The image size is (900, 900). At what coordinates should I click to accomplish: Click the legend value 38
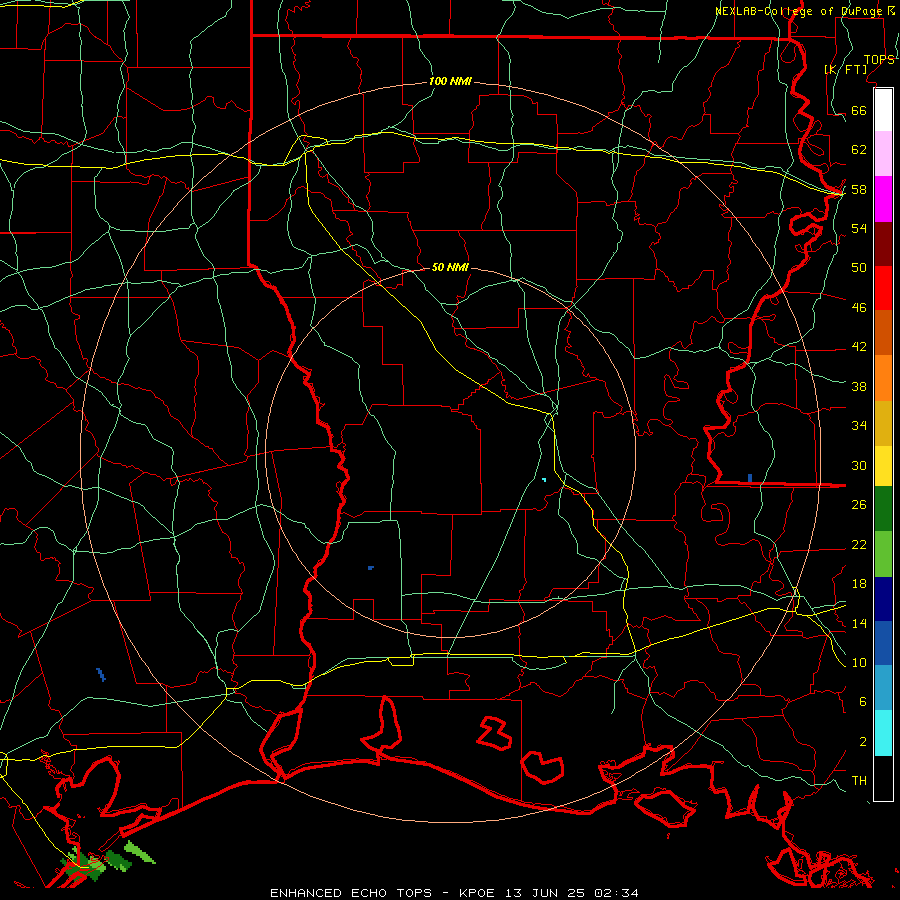[859, 386]
